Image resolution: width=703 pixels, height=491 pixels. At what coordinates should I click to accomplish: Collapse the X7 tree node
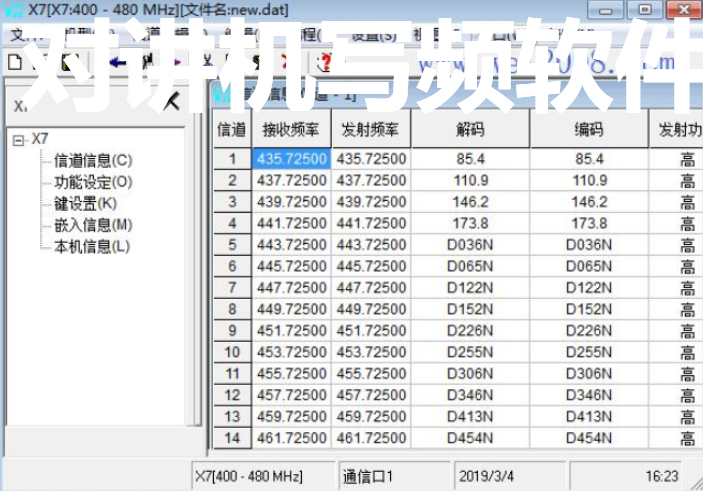(18, 141)
